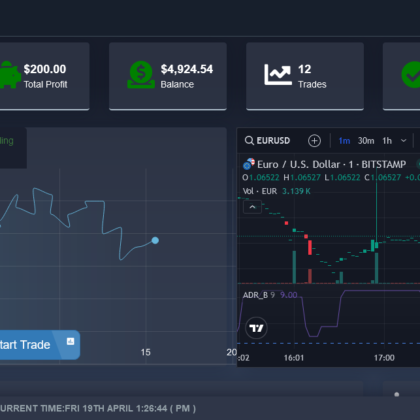
Task: Click the Trades label
Action: tap(312, 85)
